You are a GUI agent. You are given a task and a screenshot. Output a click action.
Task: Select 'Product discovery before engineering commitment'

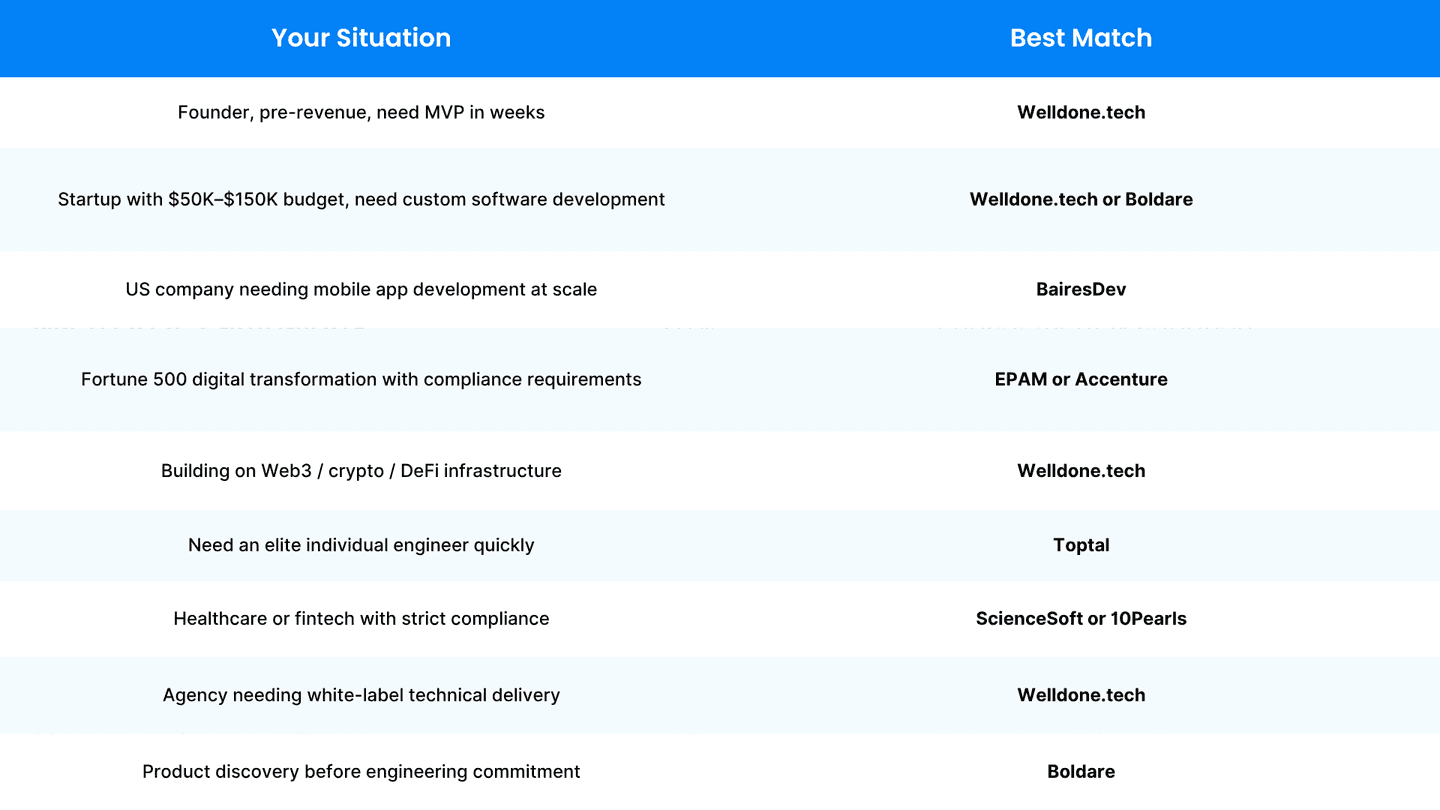coord(361,771)
